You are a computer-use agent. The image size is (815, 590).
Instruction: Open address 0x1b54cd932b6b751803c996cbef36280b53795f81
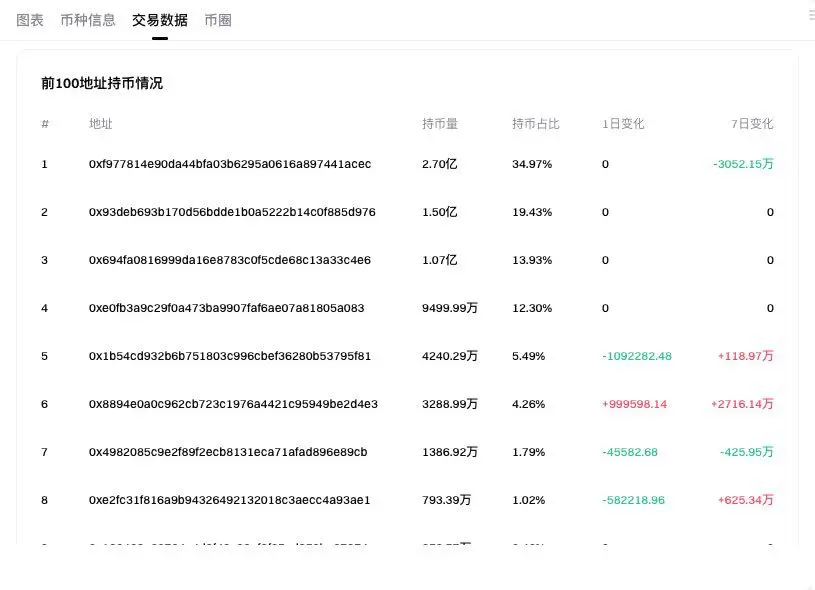click(x=230, y=356)
